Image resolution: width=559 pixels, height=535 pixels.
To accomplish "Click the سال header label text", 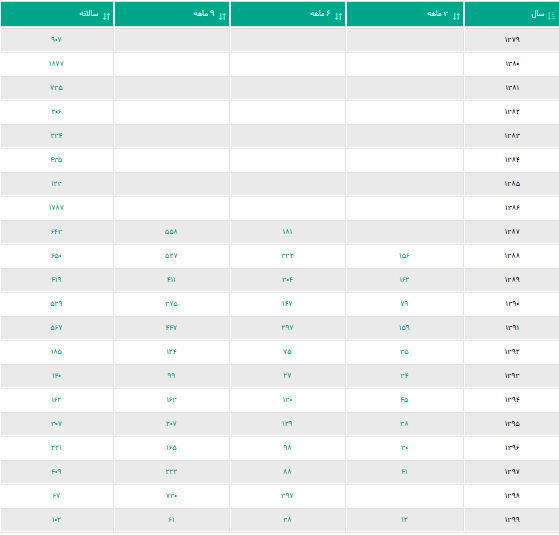I will tap(538, 14).
